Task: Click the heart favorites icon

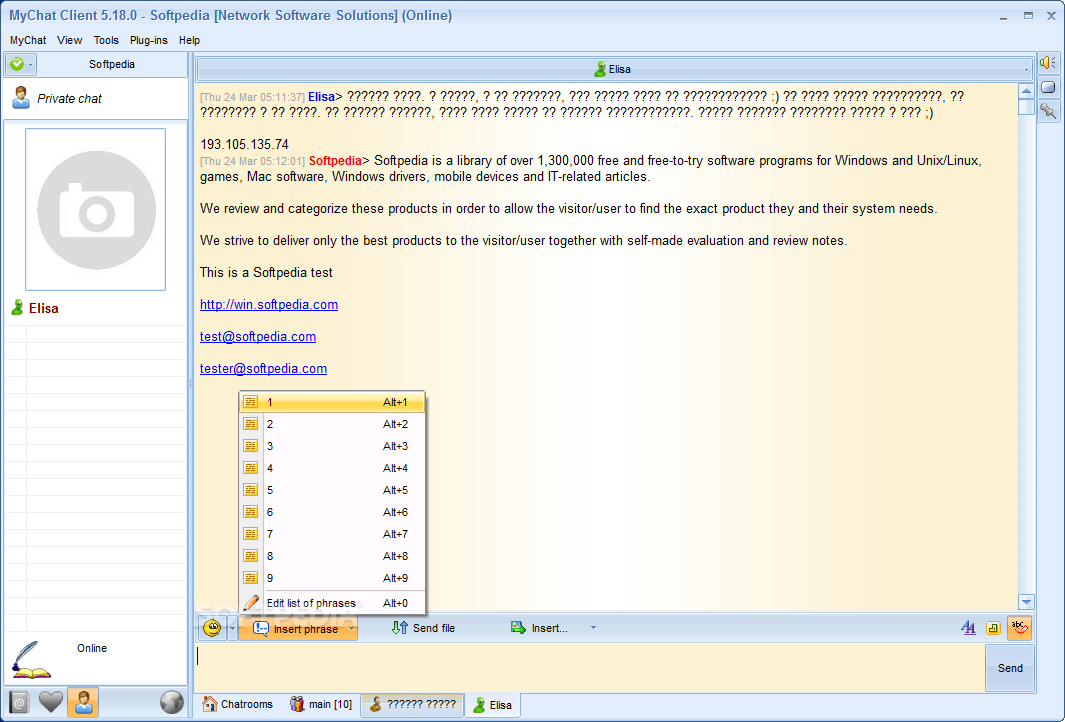Action: (x=51, y=702)
